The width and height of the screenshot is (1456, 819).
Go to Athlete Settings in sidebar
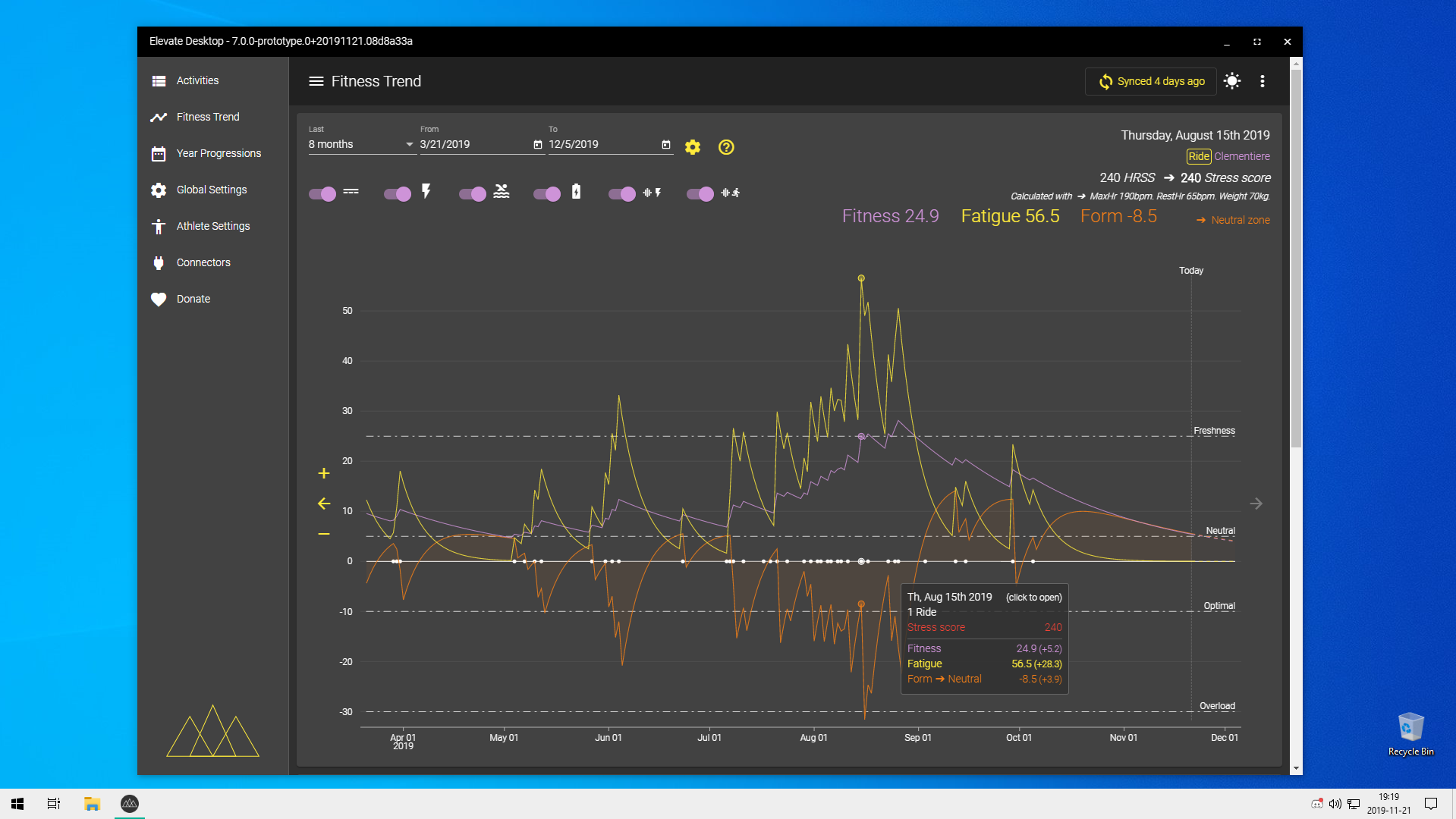point(212,226)
